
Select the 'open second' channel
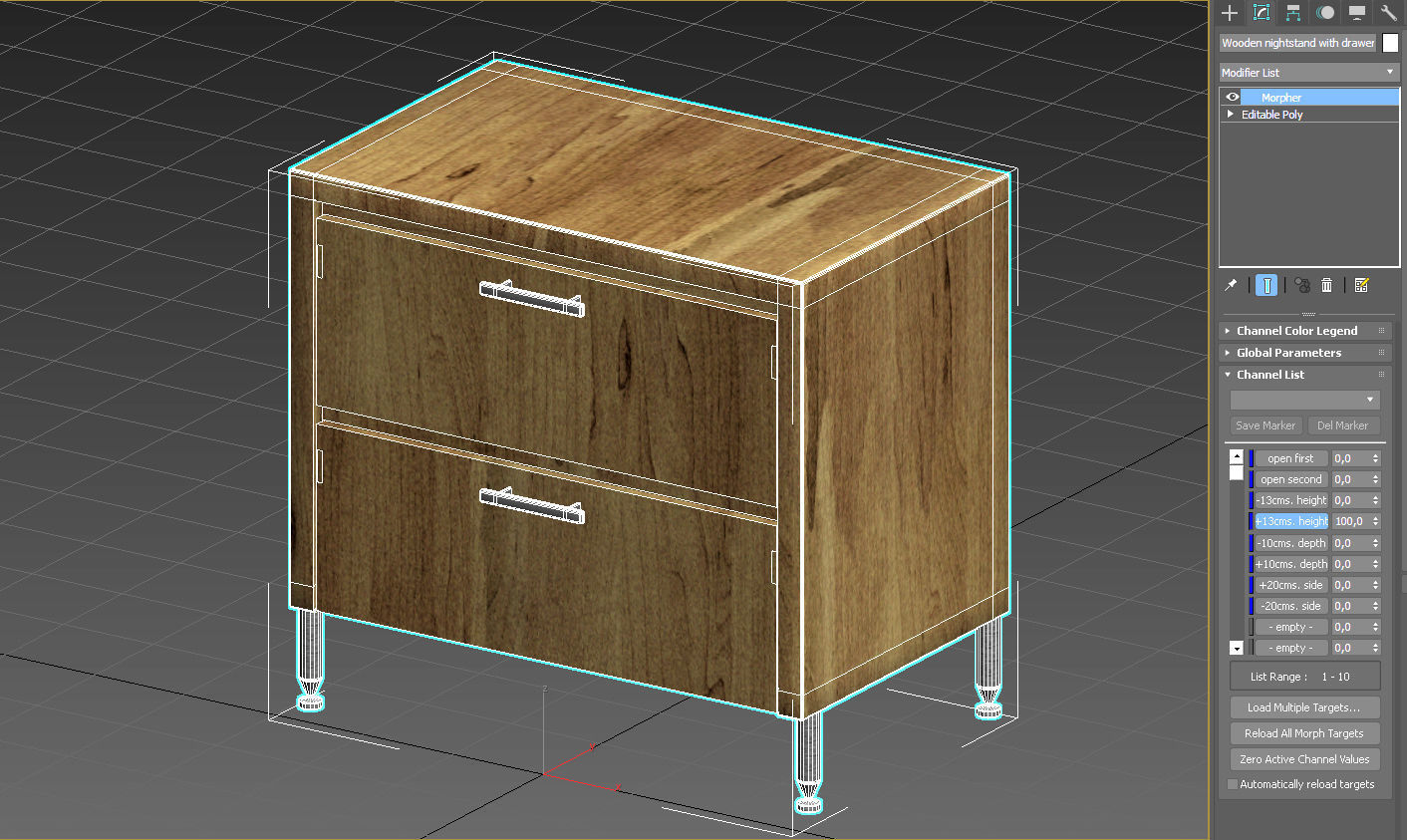pos(1291,479)
